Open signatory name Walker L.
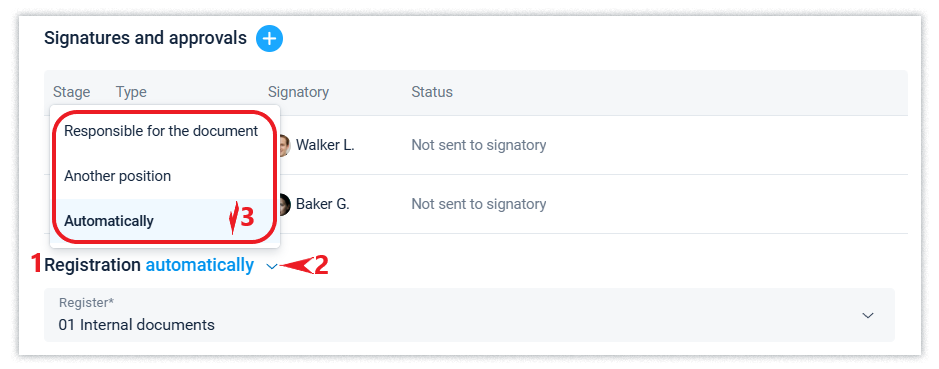 coord(325,145)
